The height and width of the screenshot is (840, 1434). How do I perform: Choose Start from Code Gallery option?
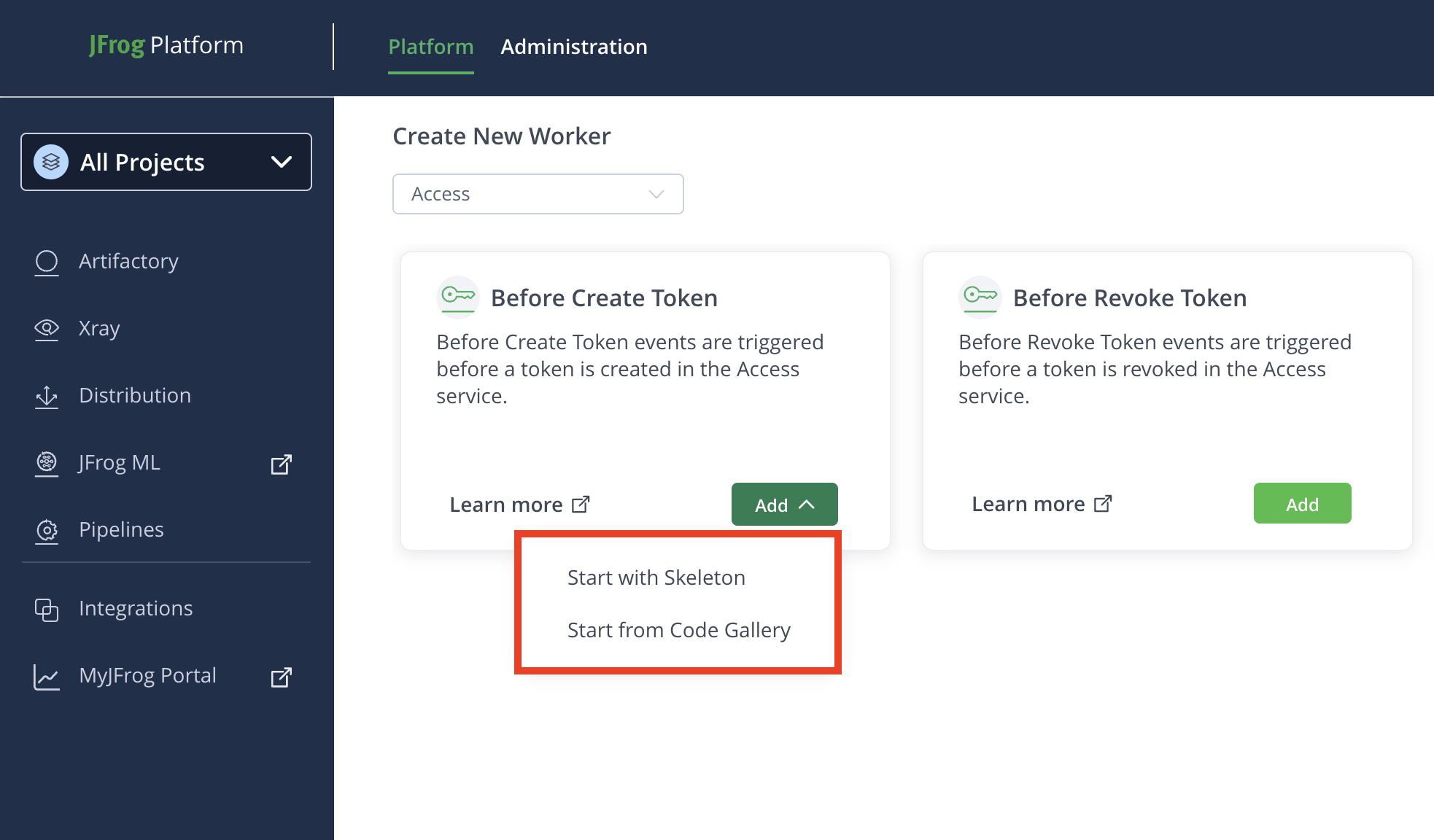(679, 630)
